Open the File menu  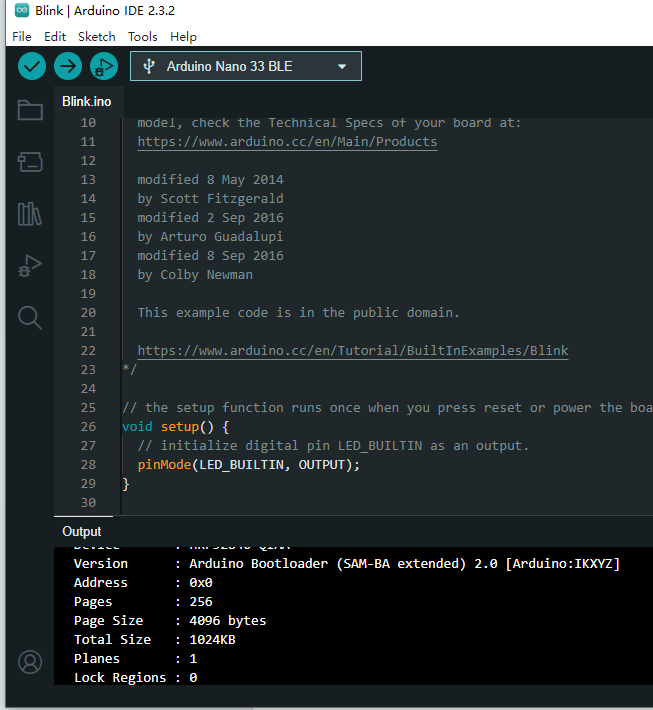22,36
